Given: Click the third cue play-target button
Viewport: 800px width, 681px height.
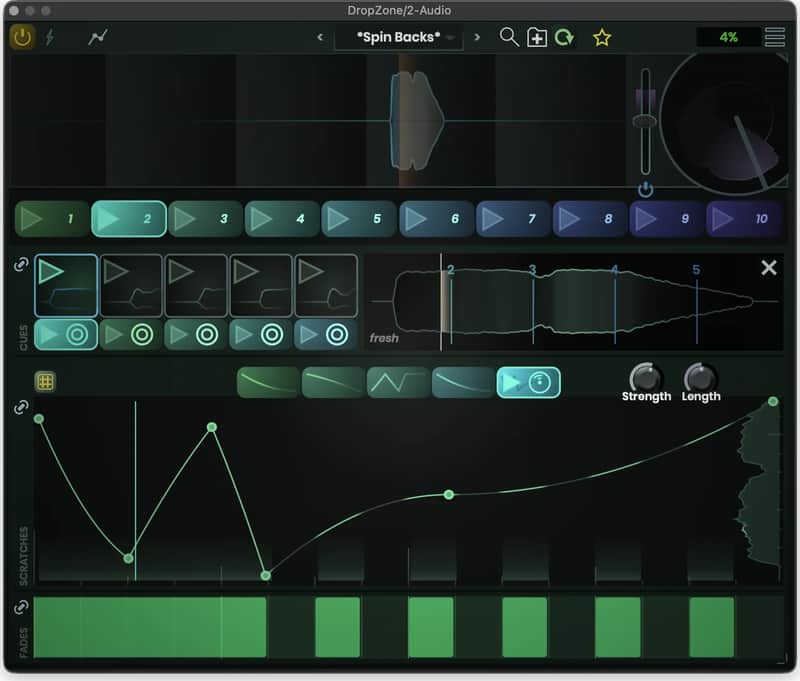Looking at the screenshot, I should click(196, 335).
